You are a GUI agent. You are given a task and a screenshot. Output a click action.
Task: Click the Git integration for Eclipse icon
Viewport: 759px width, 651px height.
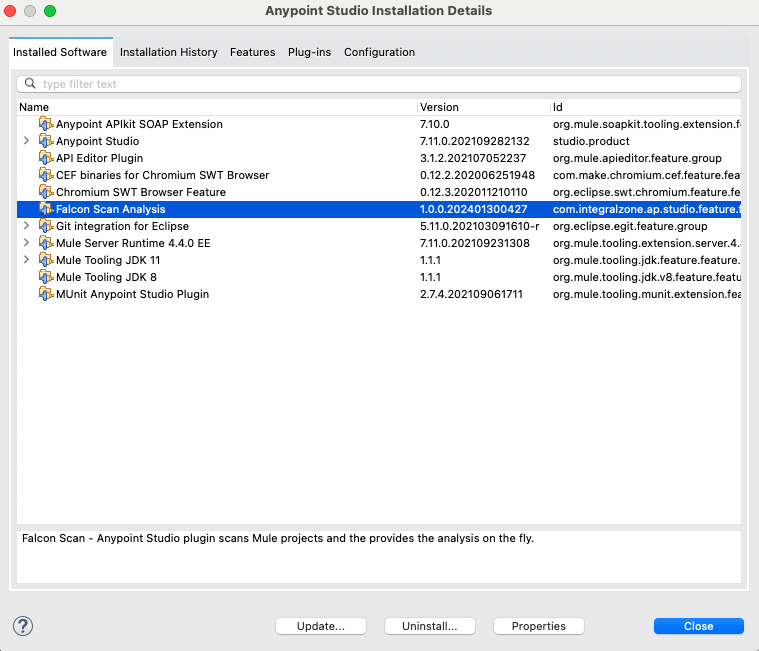click(x=46, y=226)
